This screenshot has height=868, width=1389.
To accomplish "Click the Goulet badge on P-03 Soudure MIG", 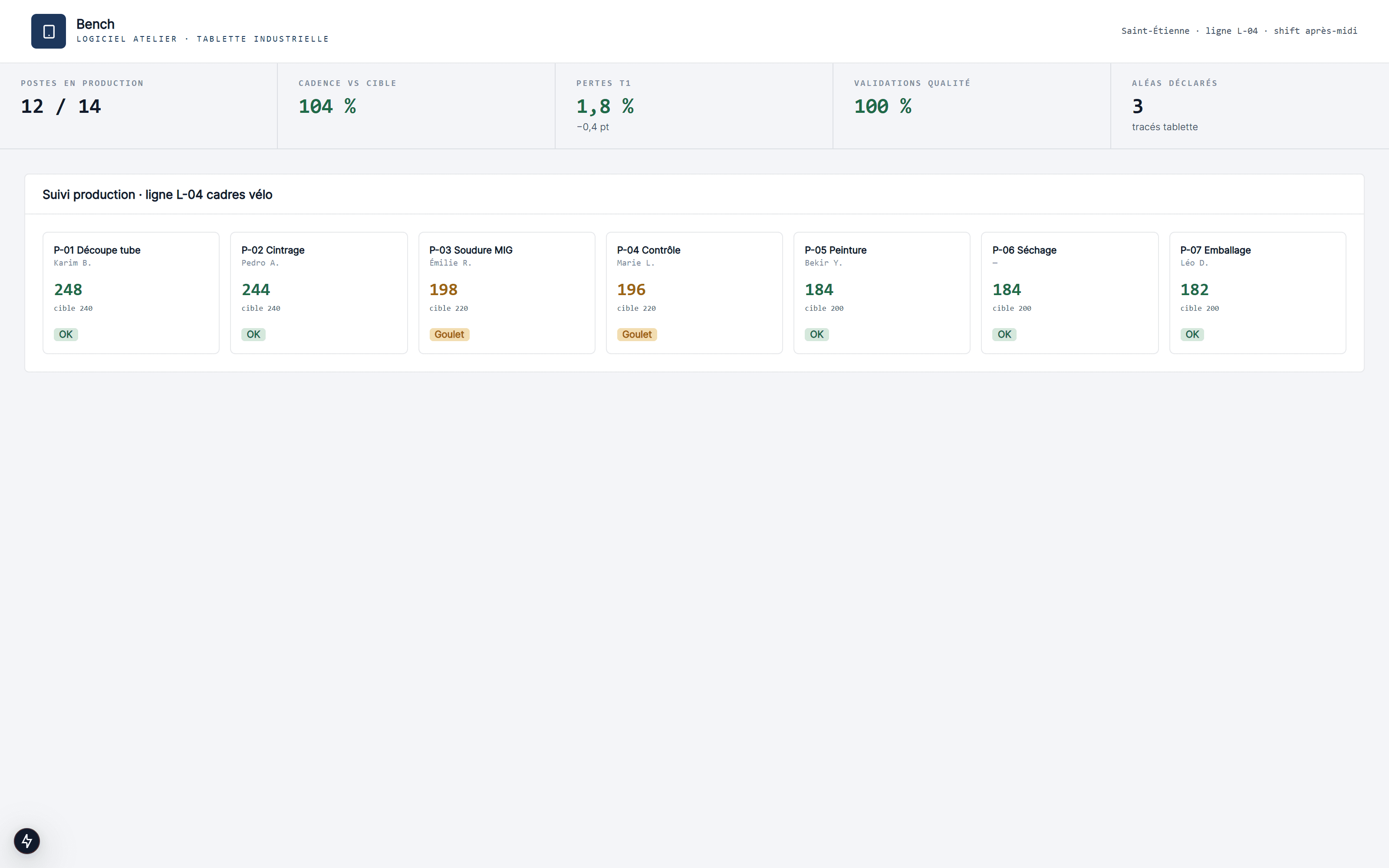I will (x=449, y=334).
